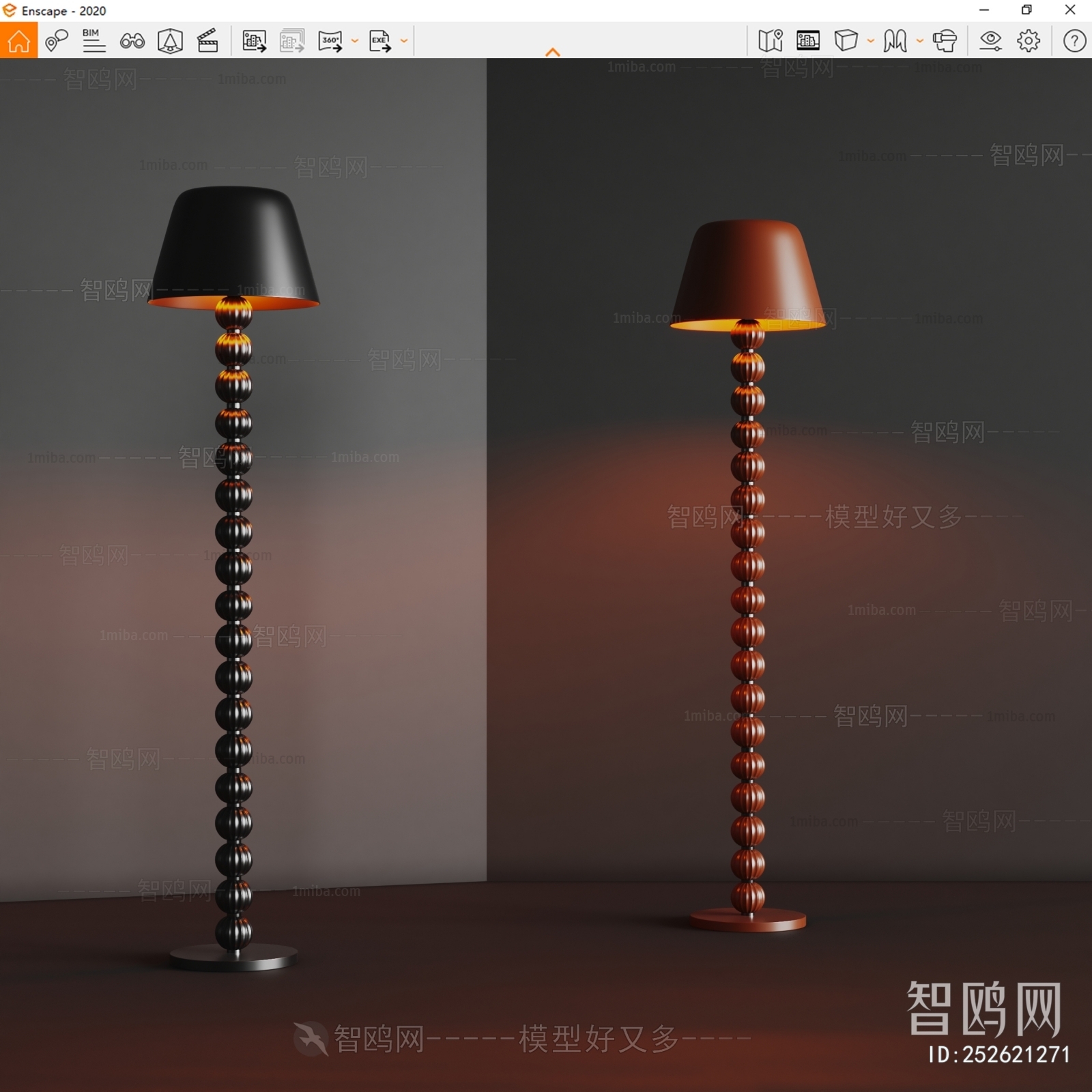1092x1092 pixels.
Task: Open general settings gear
Action: click(1029, 41)
